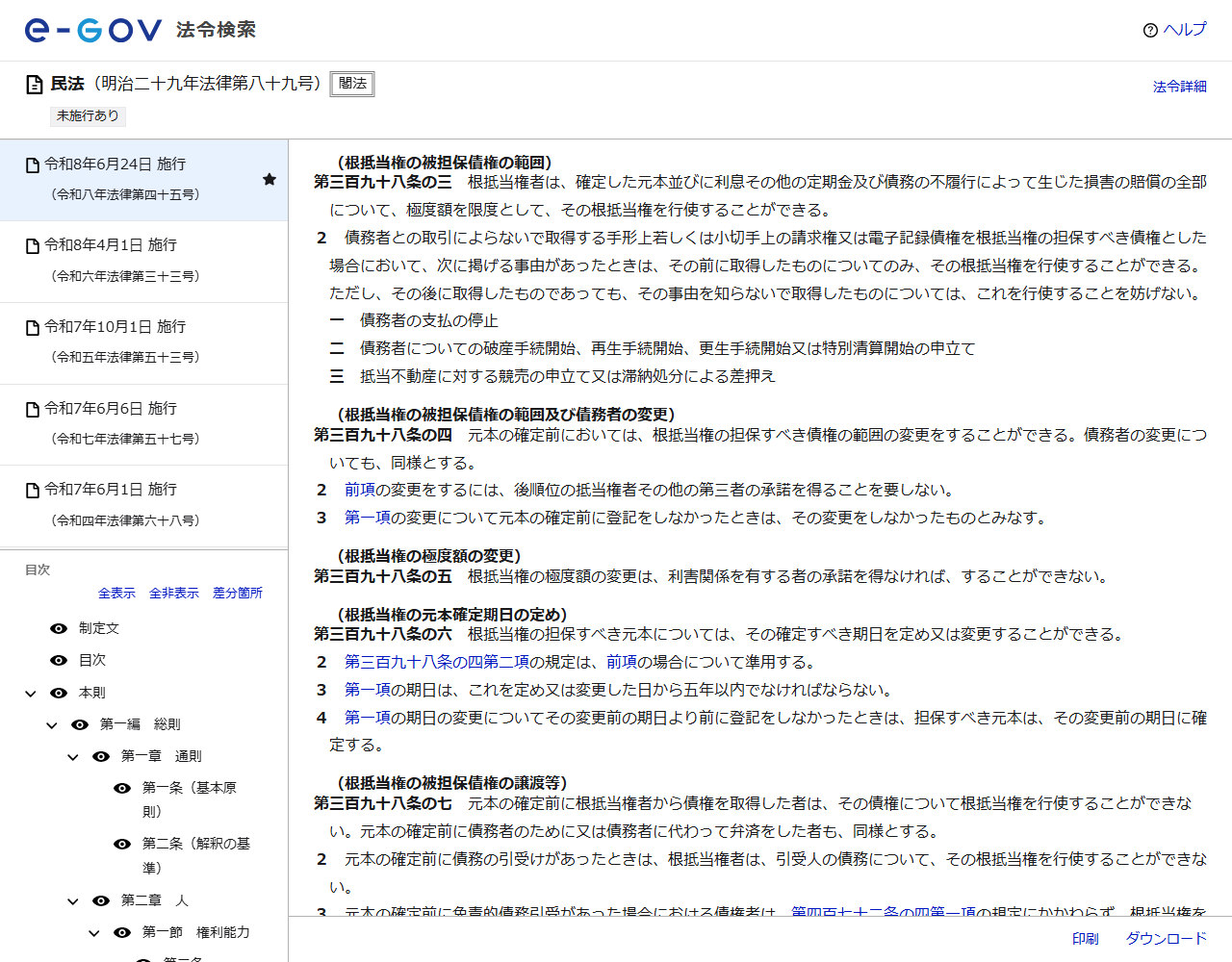Click the file icon for 令和7年6月6日 施行
1232x962 pixels.
point(33,410)
